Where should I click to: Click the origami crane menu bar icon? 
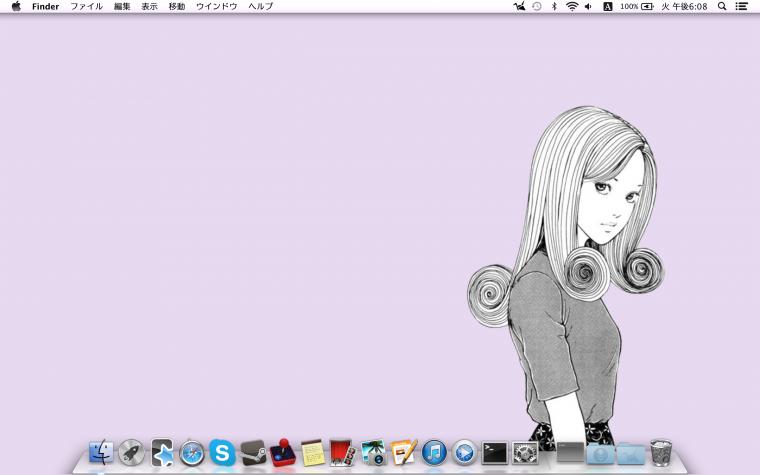point(520,6)
